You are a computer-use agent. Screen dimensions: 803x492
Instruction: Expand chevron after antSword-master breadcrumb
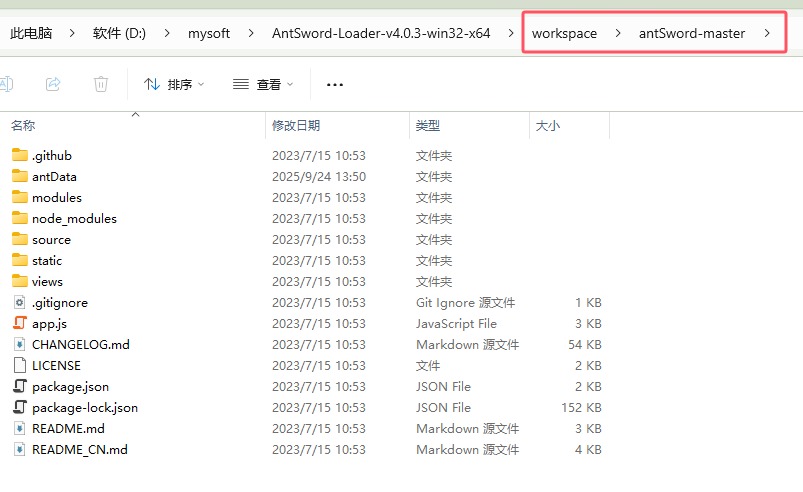pos(767,33)
